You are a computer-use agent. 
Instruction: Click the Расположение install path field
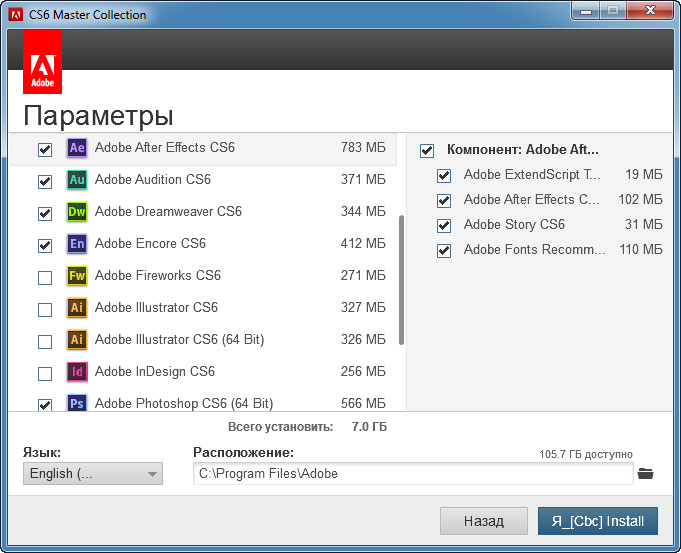point(413,474)
